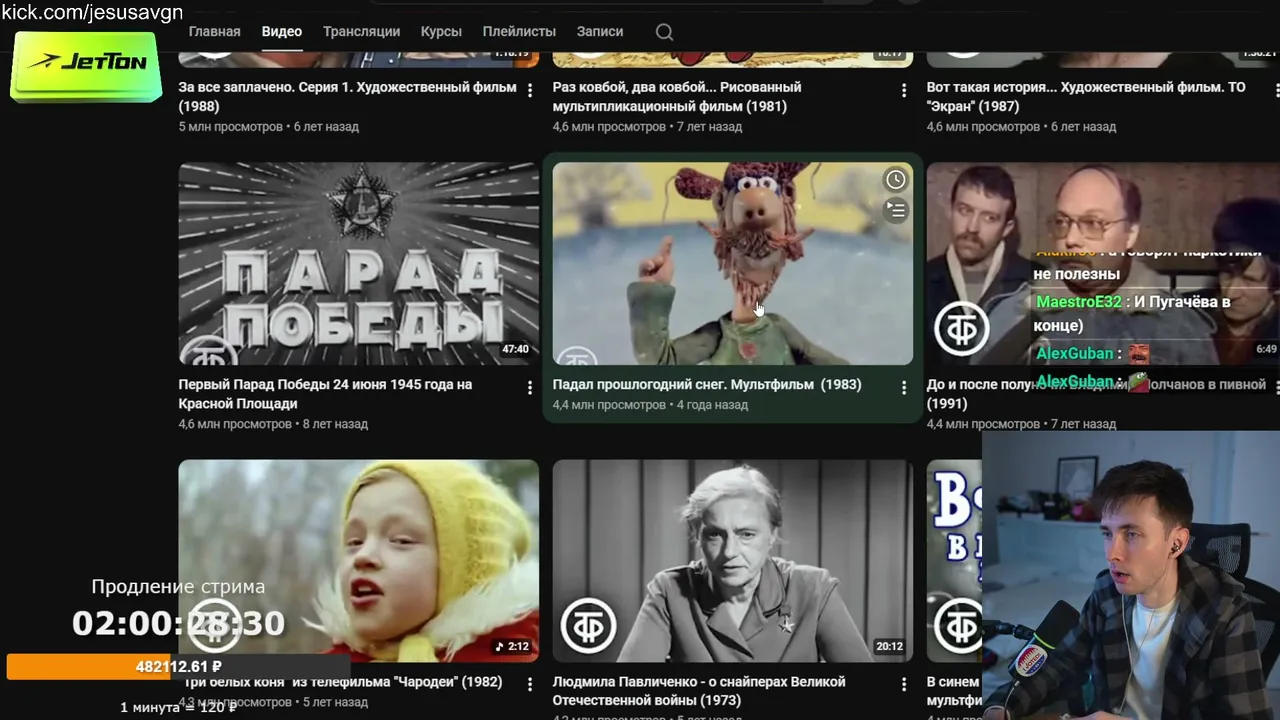Open the "Людмила Павличенко - о снайперах" video title
Screen dimensions: 1280x720
[699, 691]
